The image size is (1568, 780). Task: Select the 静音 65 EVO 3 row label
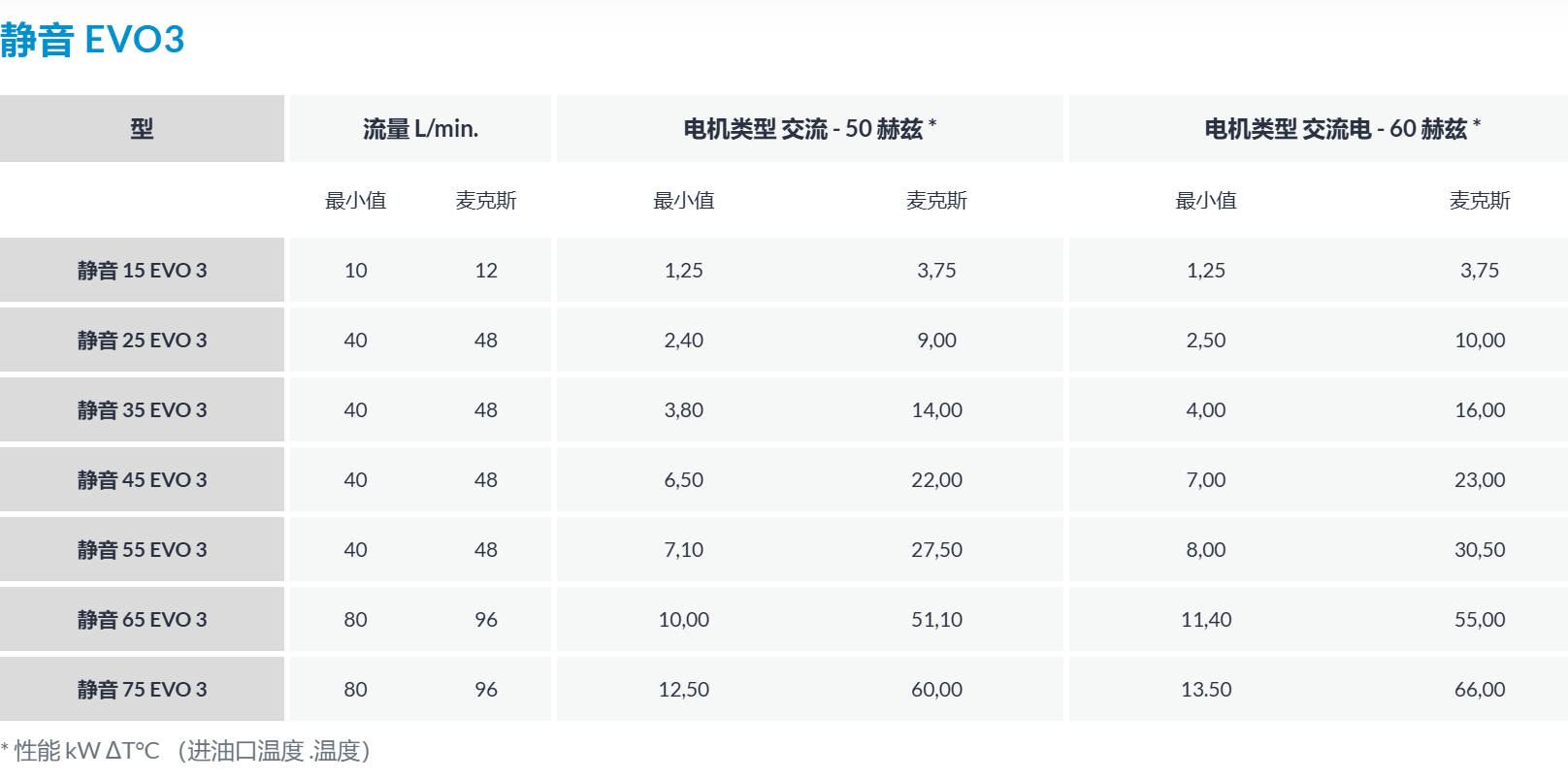click(x=142, y=619)
